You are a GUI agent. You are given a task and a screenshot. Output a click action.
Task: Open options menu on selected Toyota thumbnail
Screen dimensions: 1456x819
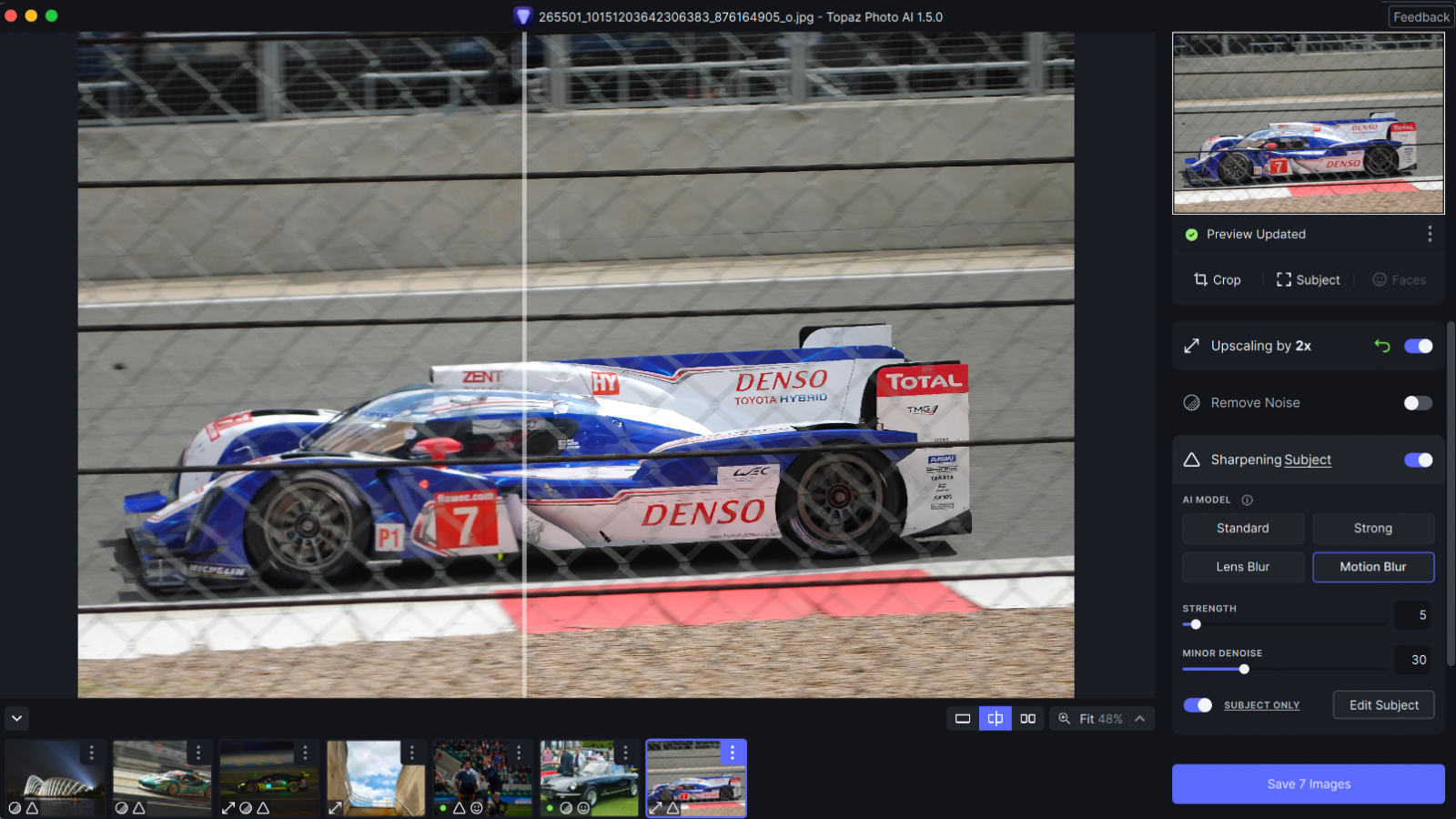click(x=733, y=753)
